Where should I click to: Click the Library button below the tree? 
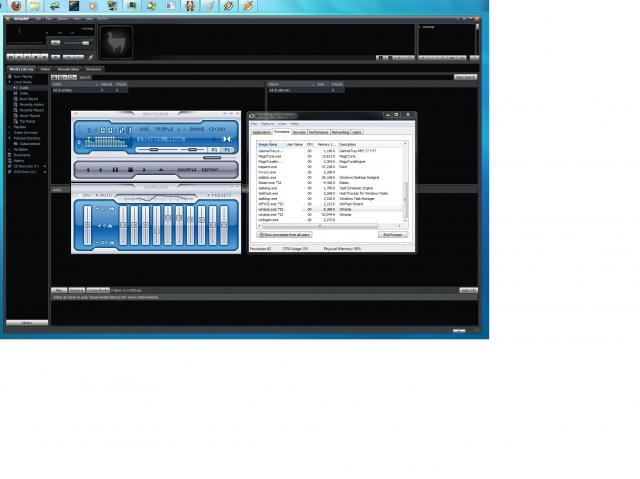tap(27, 323)
